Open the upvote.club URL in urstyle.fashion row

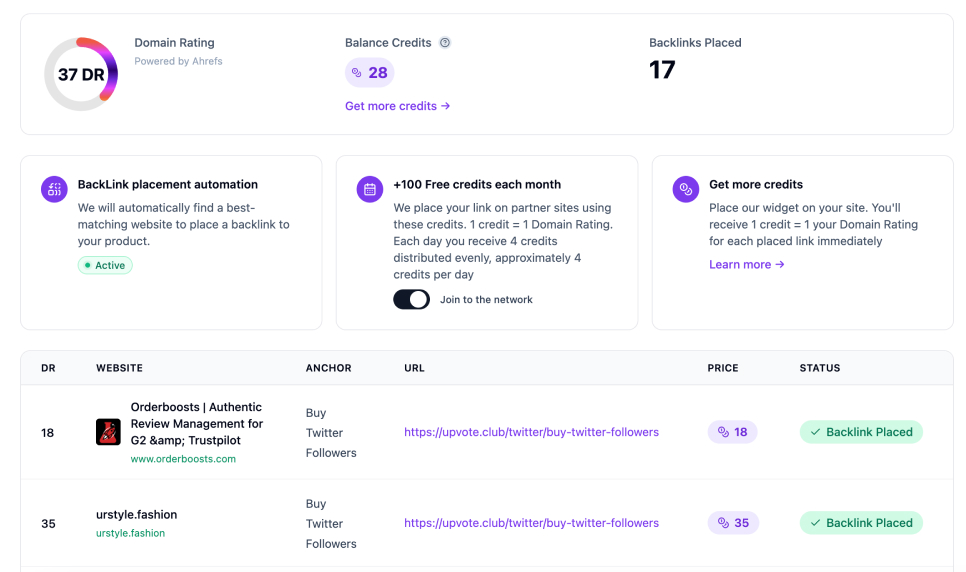(531, 523)
